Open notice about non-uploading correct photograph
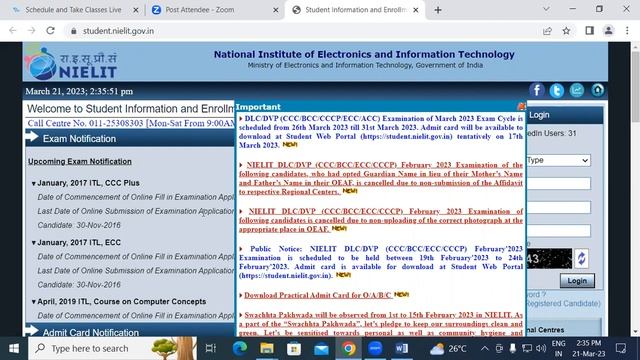The image size is (640, 360). pos(381,220)
